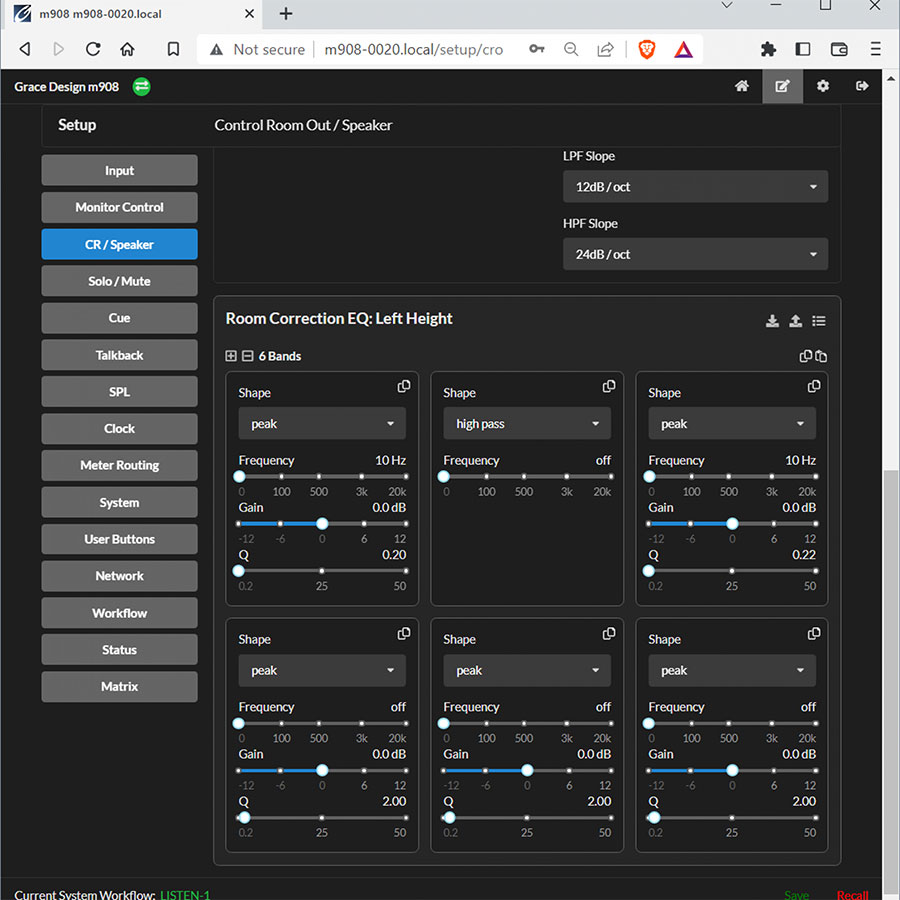Reload the m908 page

93,49
